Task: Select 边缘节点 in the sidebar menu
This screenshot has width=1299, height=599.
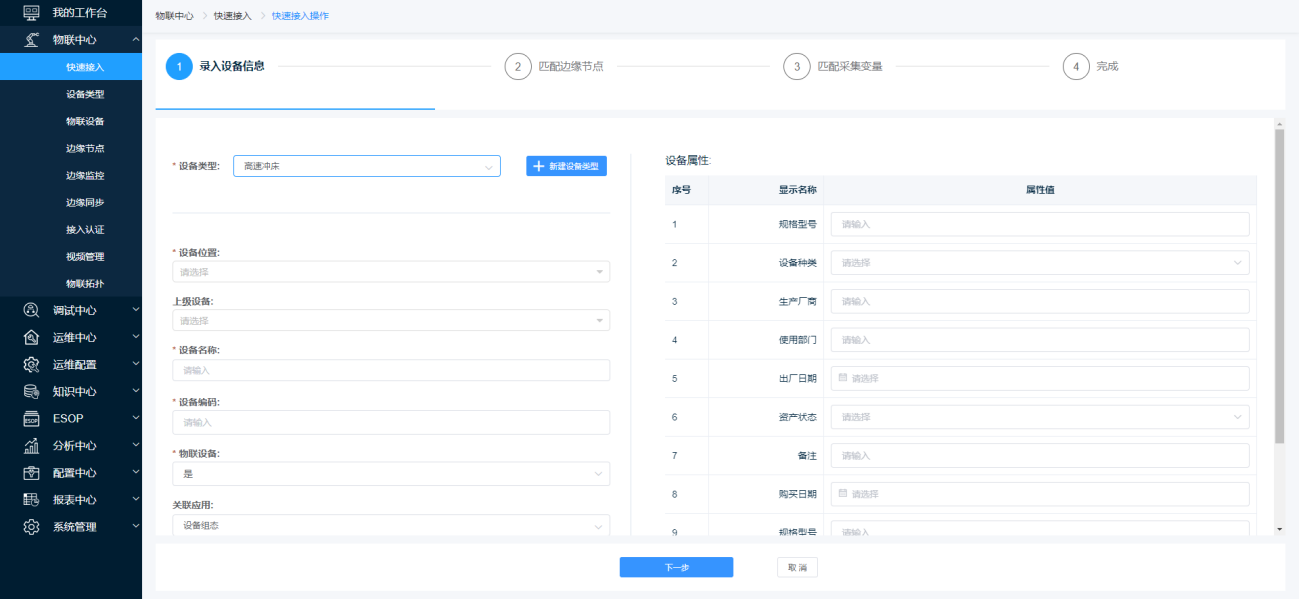Action: (x=85, y=148)
